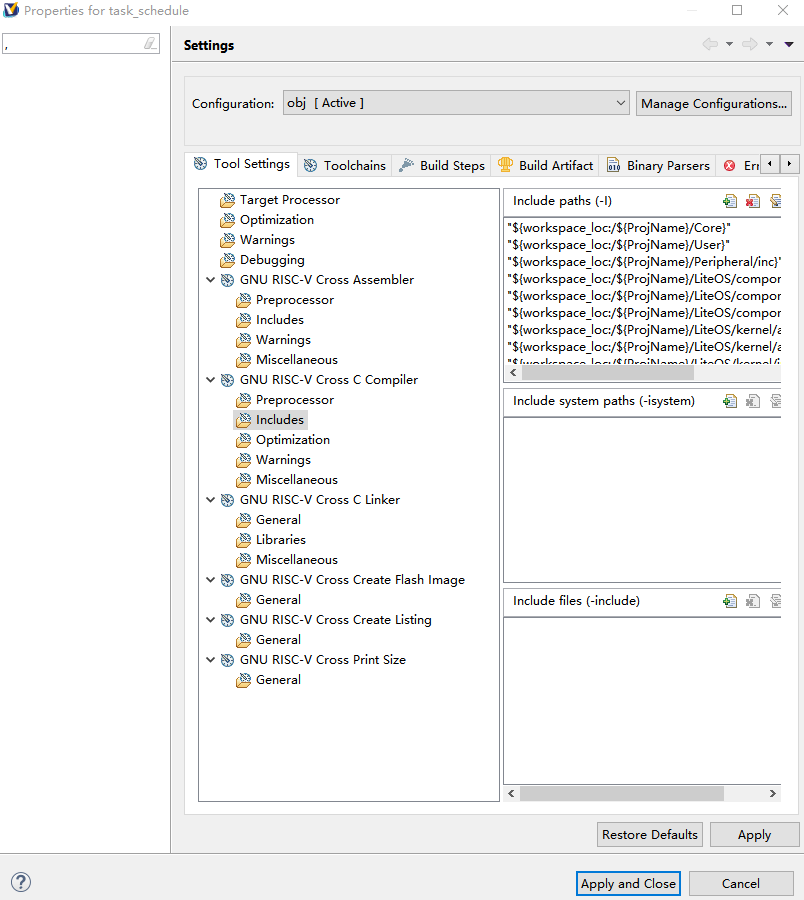Open the forward history dropdown arrow
Image resolution: width=804 pixels, height=900 pixels.
click(x=770, y=44)
